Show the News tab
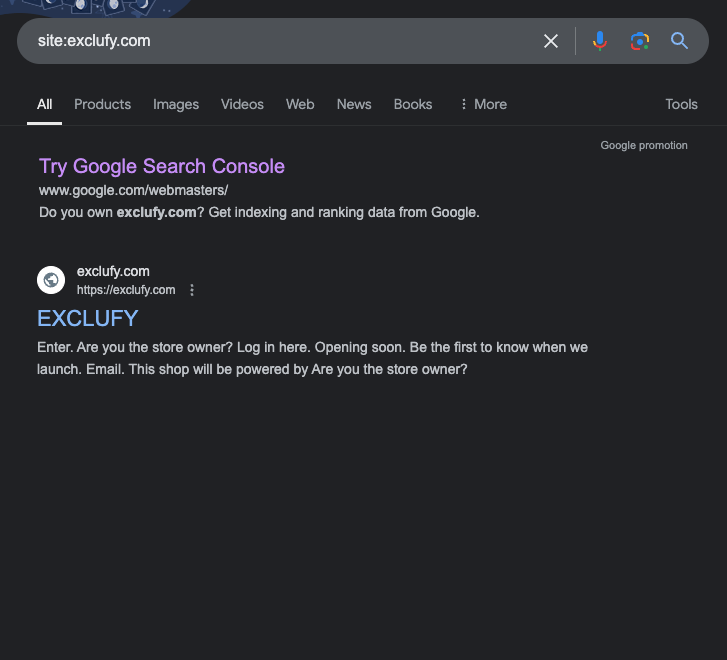727x660 pixels. pos(354,104)
